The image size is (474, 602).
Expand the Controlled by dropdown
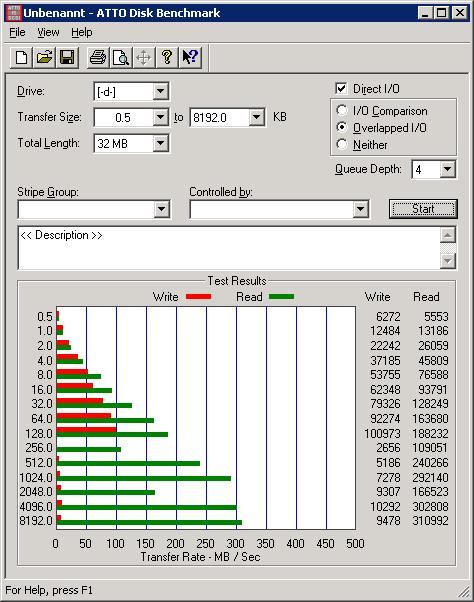[360, 209]
